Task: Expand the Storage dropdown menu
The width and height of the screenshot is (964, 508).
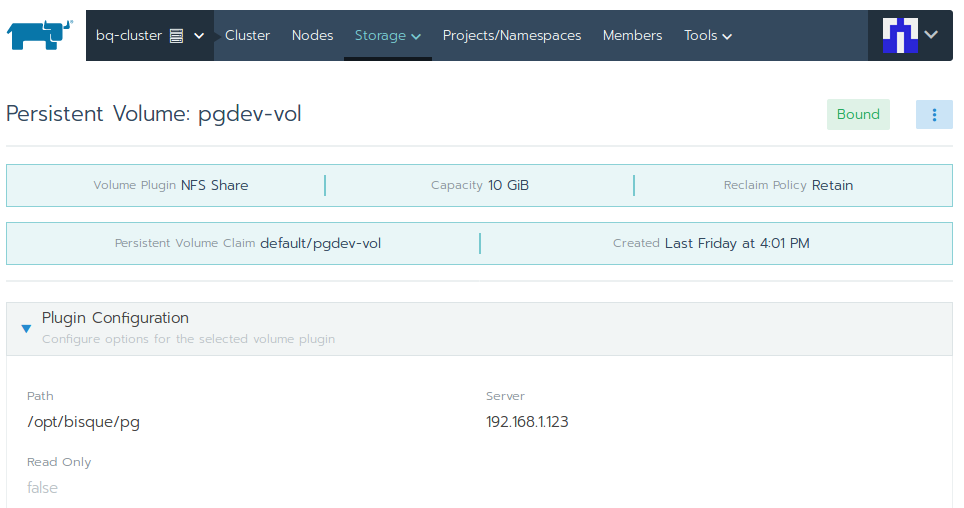Action: pyautogui.click(x=387, y=35)
